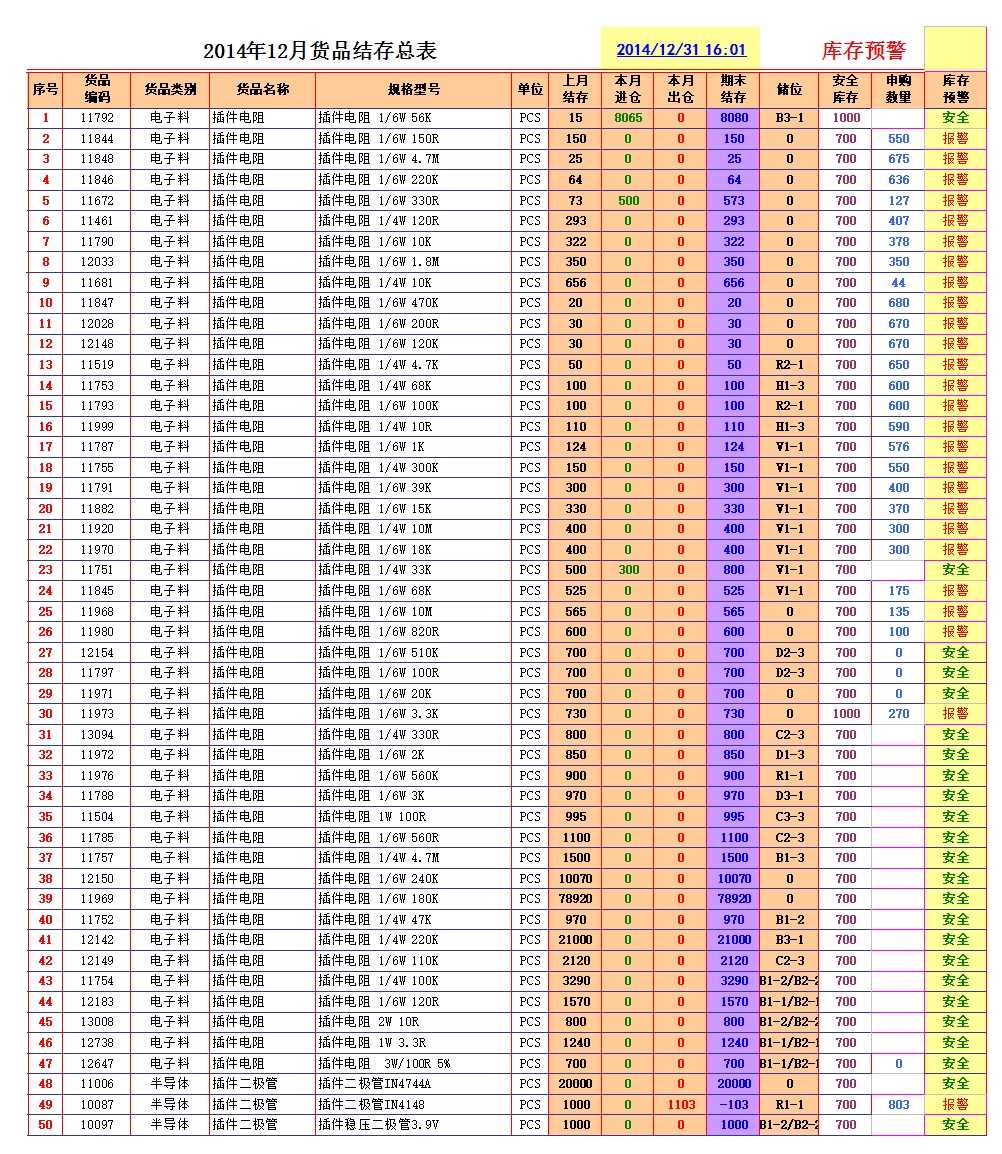Screen dimensions: 1002x1154
Task: Click the 插件二极管IN4744A specification cell
Action: 413,1084
